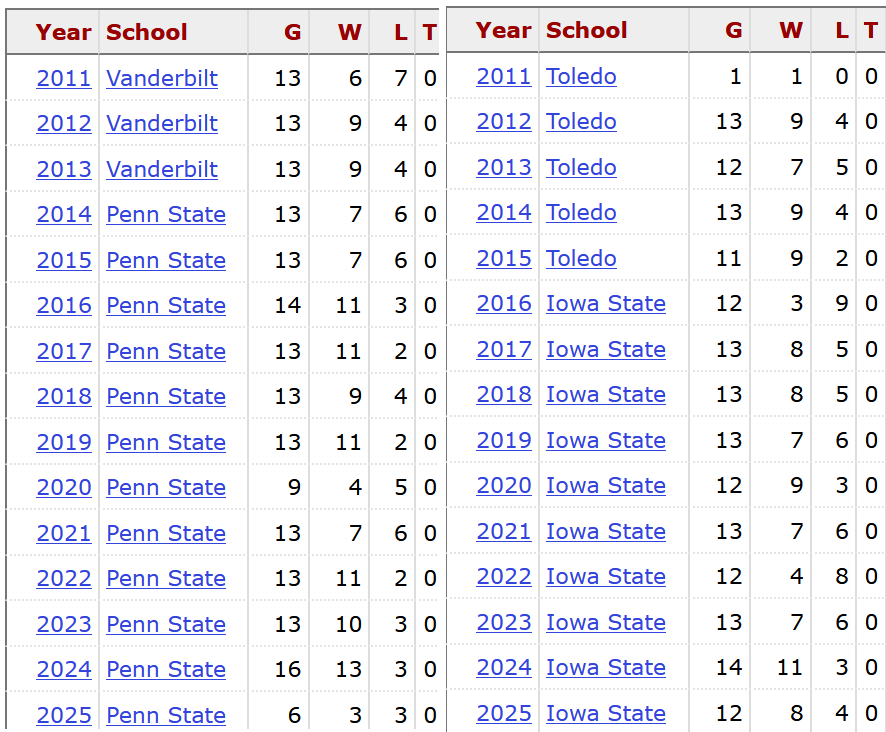Click the Vanderbilt school link for 2013
The height and width of the screenshot is (732, 886).
(162, 169)
